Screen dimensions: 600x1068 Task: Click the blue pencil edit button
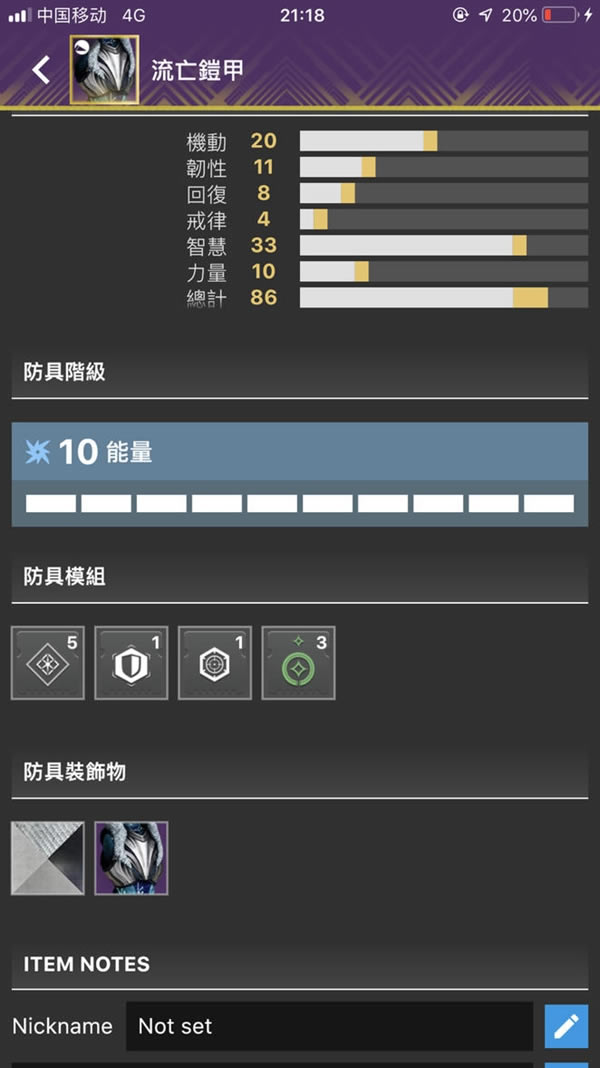[x=566, y=1026]
